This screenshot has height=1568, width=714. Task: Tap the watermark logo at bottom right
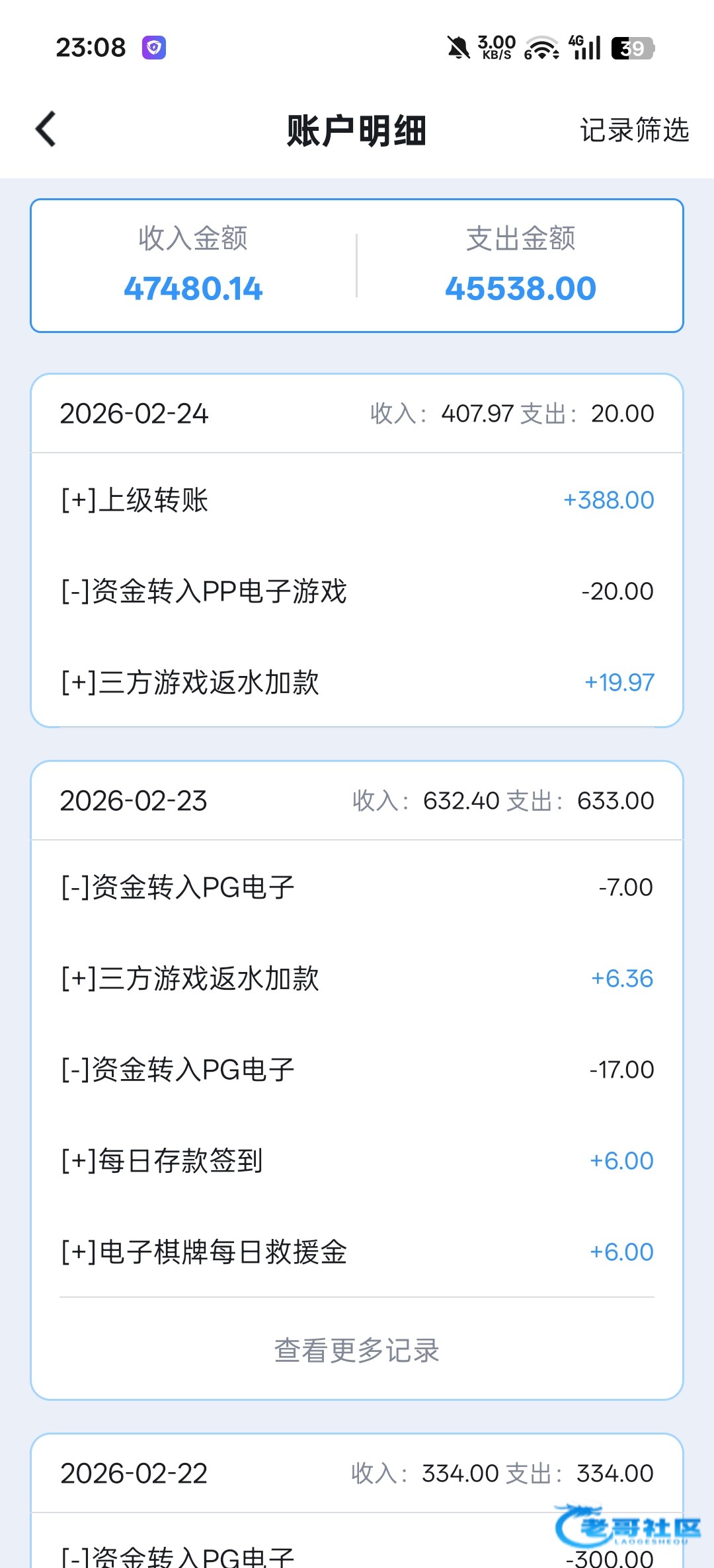628,1526
